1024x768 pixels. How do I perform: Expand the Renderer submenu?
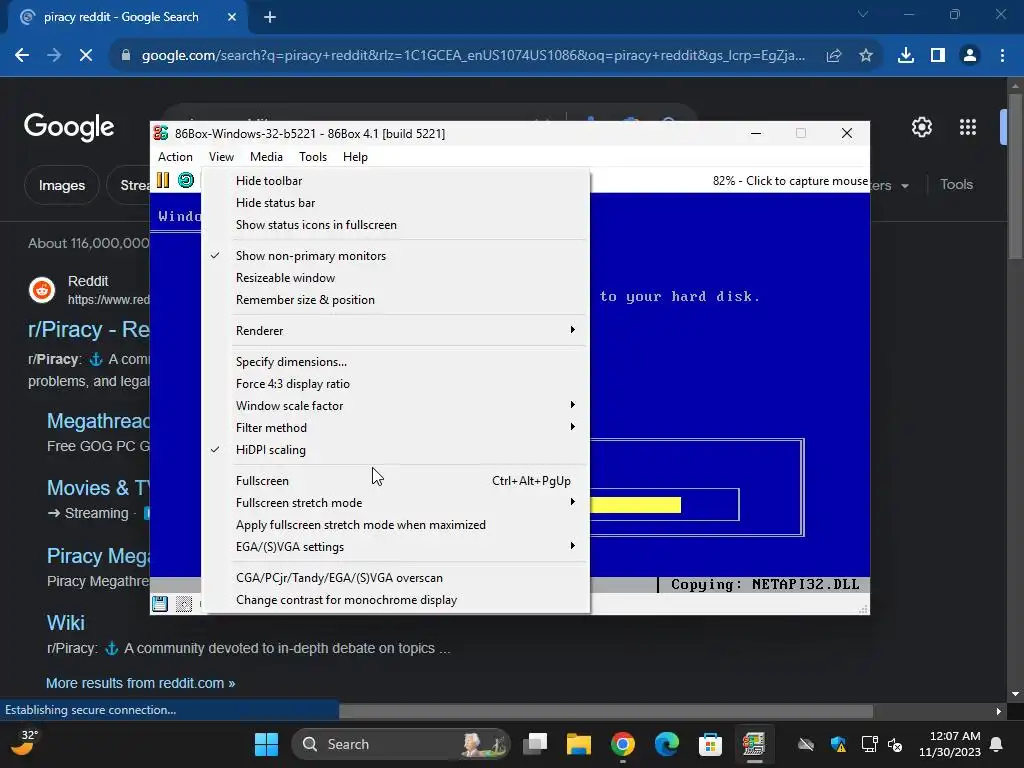(396, 330)
